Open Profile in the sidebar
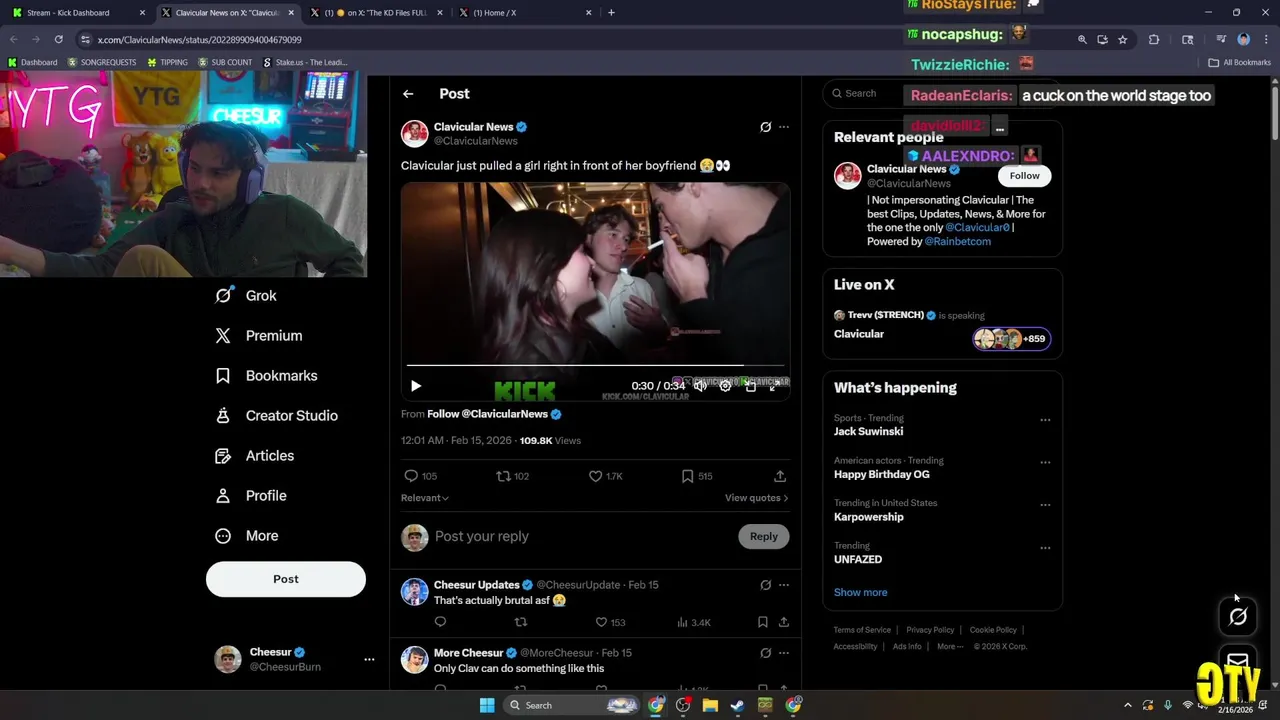The image size is (1280, 720). click(x=250, y=496)
